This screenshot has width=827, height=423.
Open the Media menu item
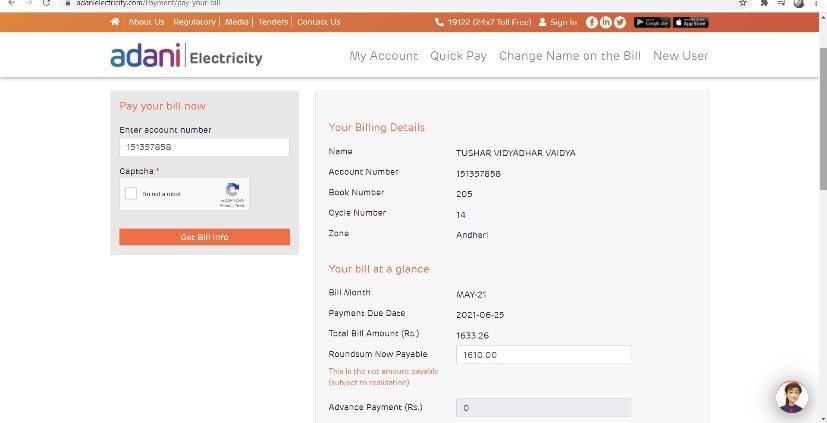tap(236, 22)
